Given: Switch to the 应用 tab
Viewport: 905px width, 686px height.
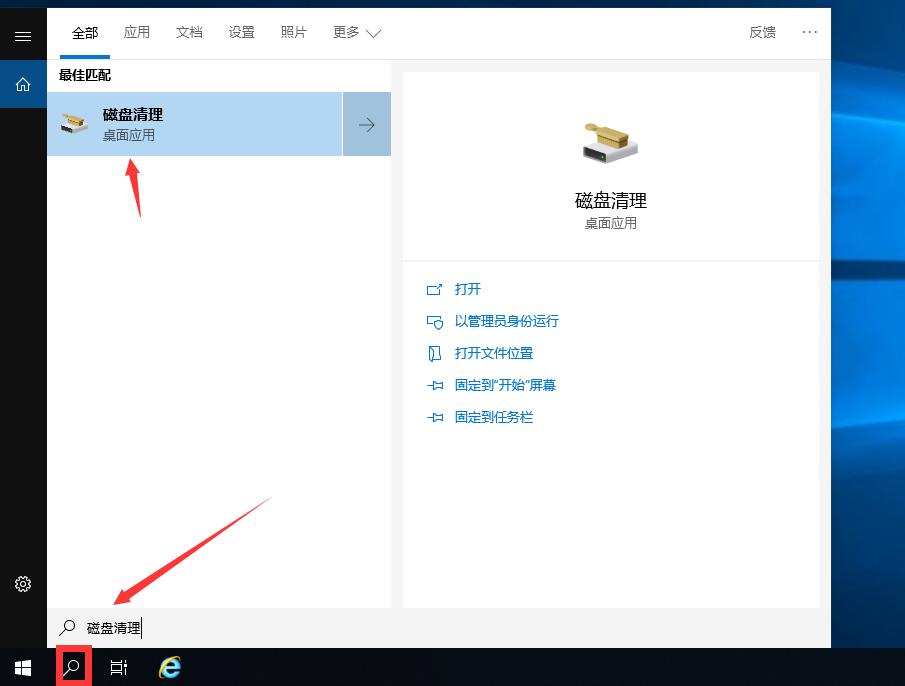Looking at the screenshot, I should 137,32.
